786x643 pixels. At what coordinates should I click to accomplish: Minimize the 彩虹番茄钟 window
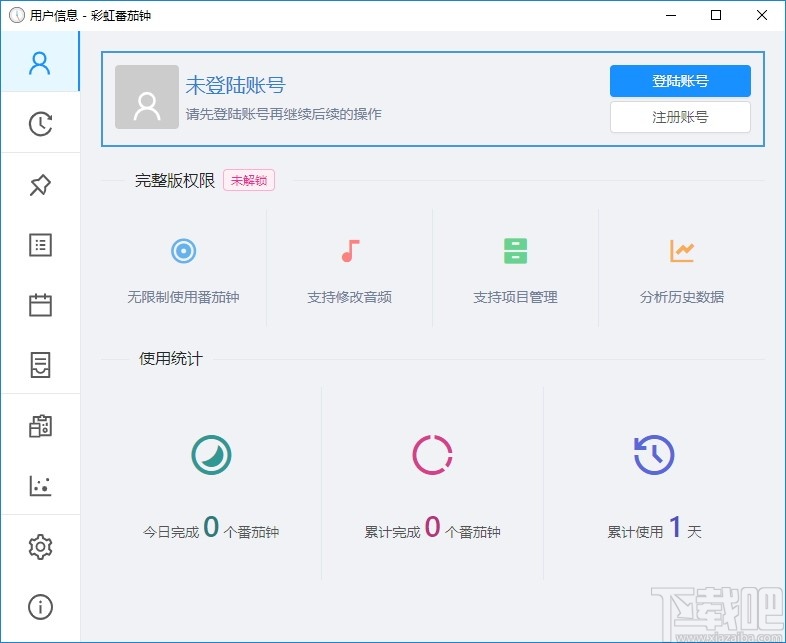(x=671, y=15)
